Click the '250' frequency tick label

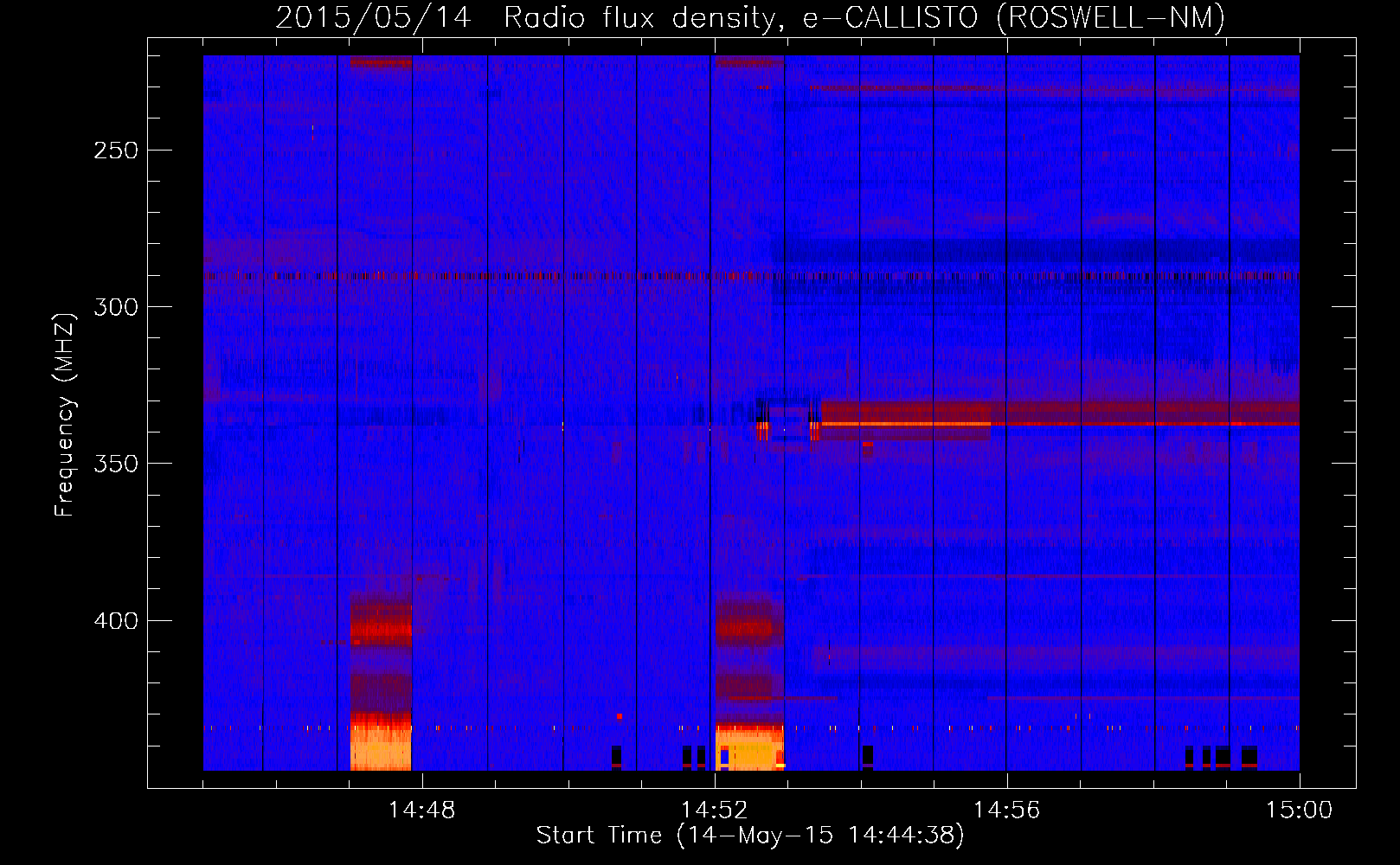pos(116,151)
